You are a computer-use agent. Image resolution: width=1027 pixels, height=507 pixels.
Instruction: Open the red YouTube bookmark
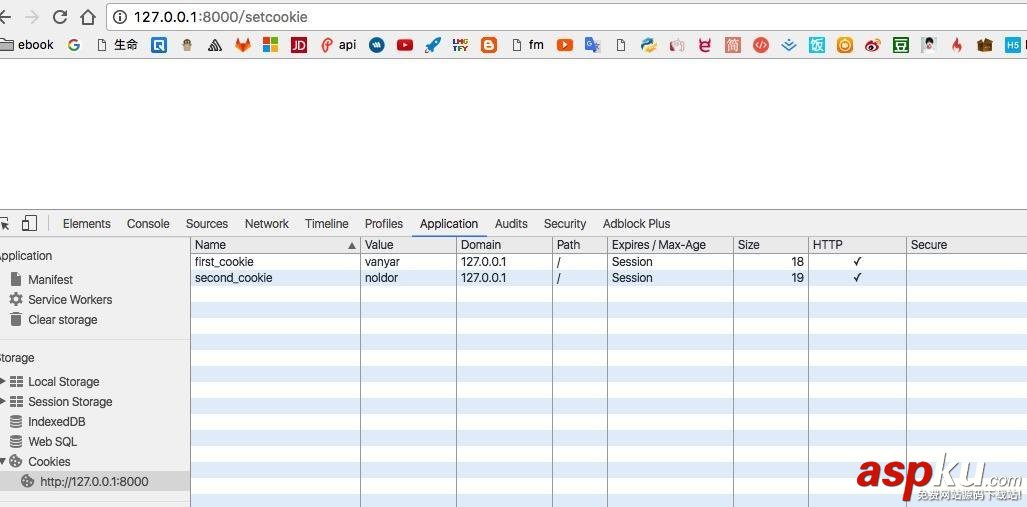point(405,45)
